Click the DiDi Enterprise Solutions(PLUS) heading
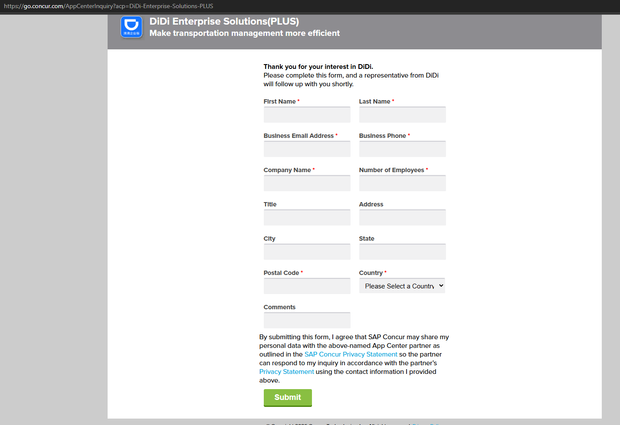This screenshot has height=425, width=620. point(224,21)
